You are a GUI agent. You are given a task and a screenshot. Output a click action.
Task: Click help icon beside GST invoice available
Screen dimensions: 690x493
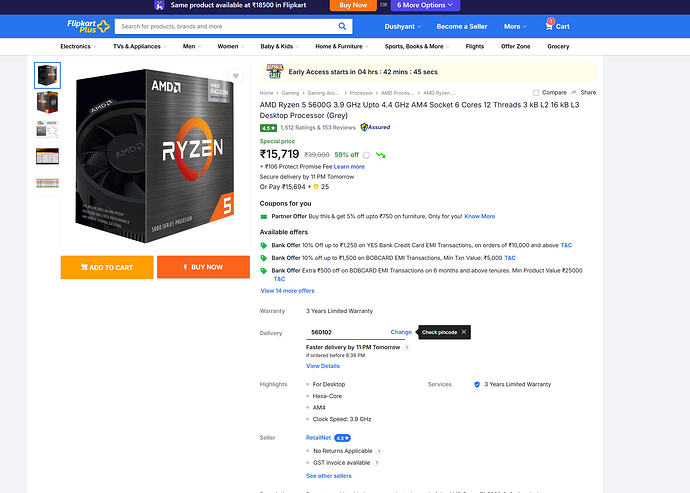(375, 463)
